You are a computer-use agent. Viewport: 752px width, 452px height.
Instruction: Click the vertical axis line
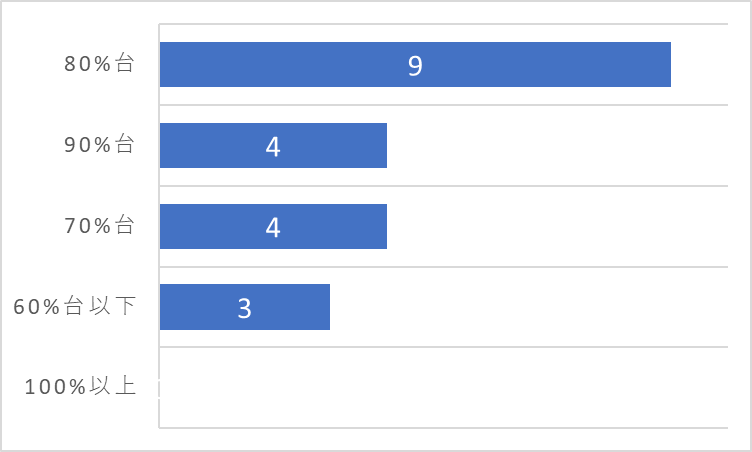click(x=159, y=226)
